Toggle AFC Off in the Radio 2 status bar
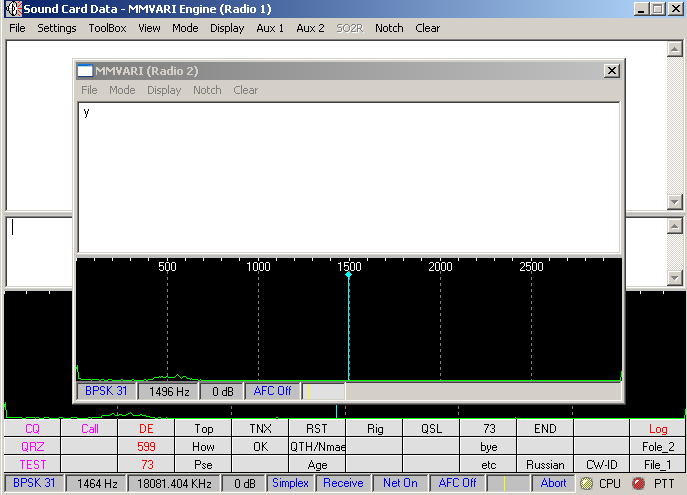687x495 pixels. (x=272, y=391)
